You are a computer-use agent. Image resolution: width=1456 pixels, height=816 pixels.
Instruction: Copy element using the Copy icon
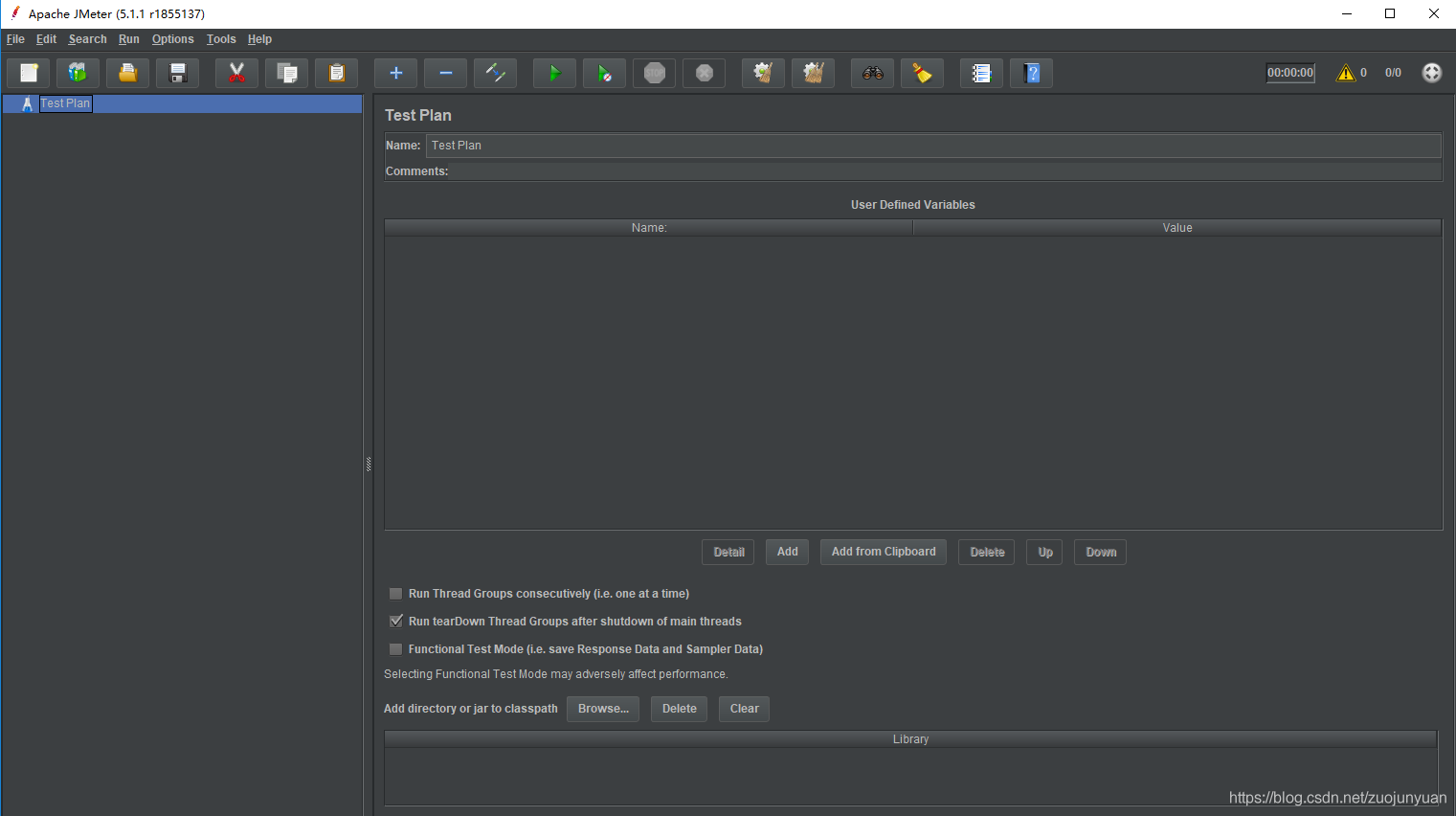[286, 73]
